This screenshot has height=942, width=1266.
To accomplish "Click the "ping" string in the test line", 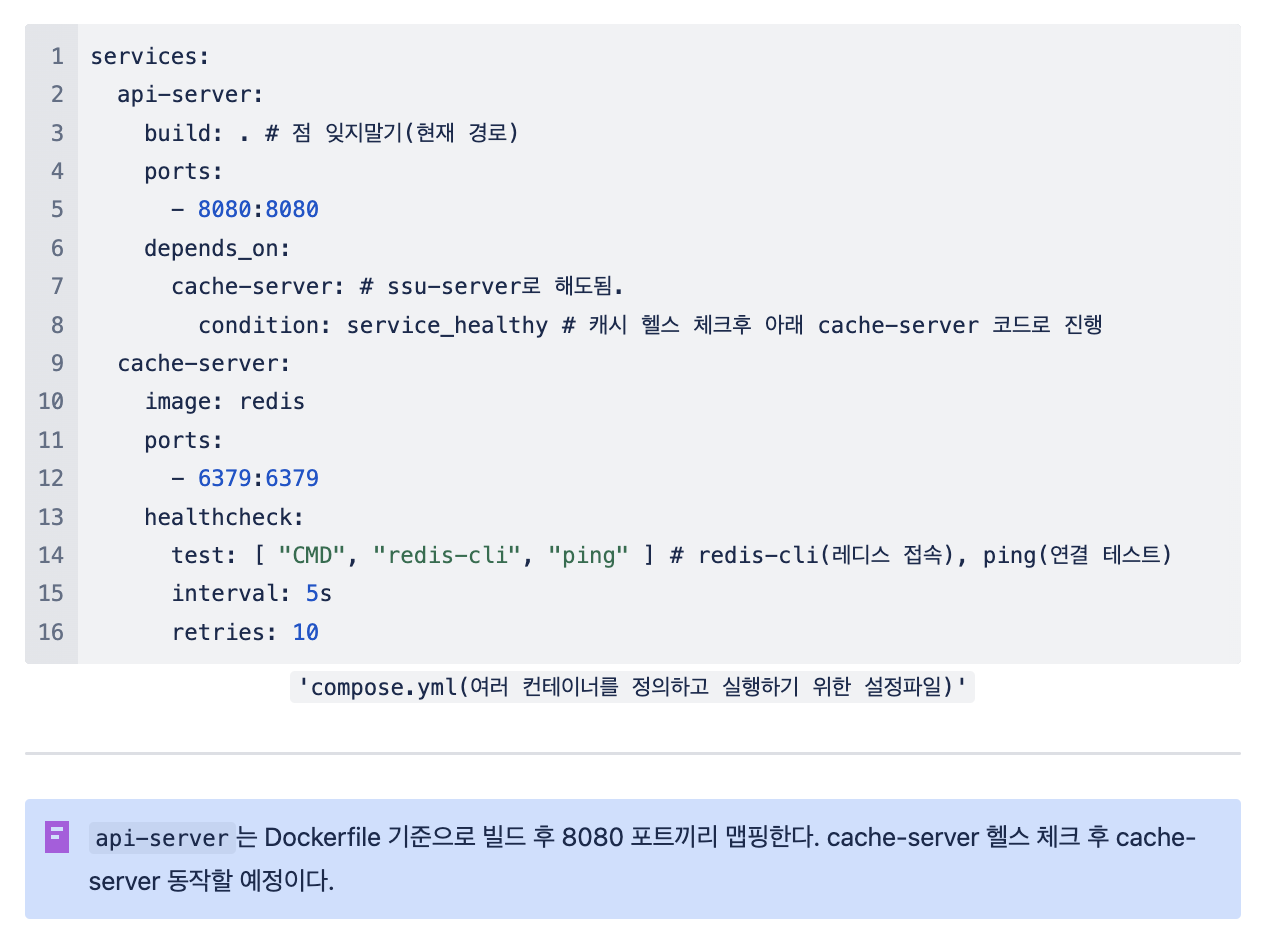I will click(589, 555).
